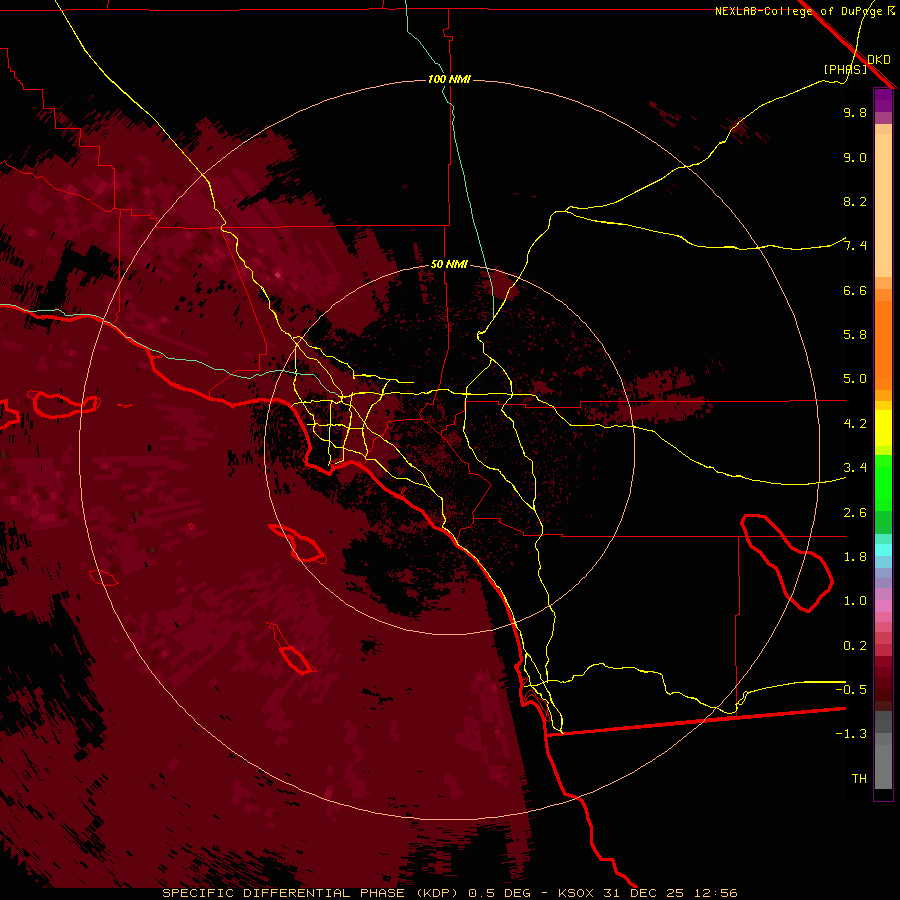Viewport: 900px width, 900px height.
Task: Click the [PHAS] legend unit label
Action: (845, 69)
